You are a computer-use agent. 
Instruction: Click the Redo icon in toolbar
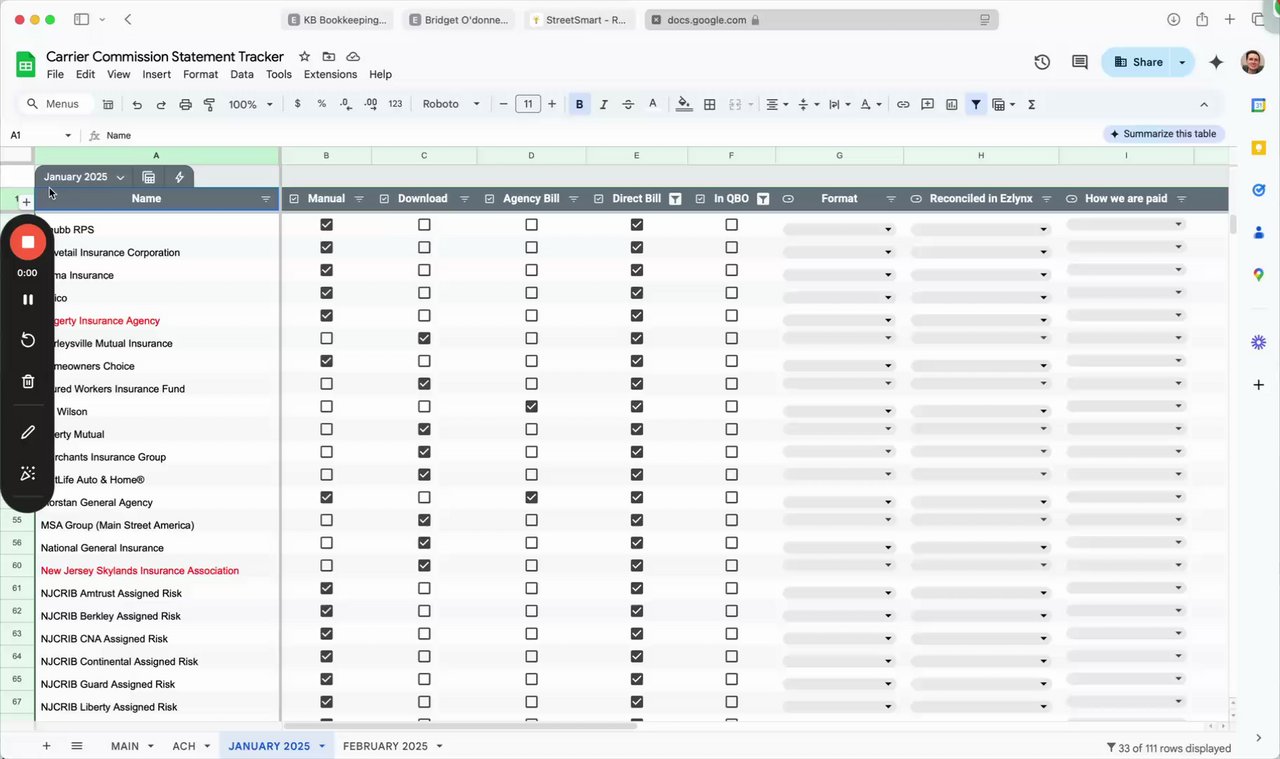point(161,104)
